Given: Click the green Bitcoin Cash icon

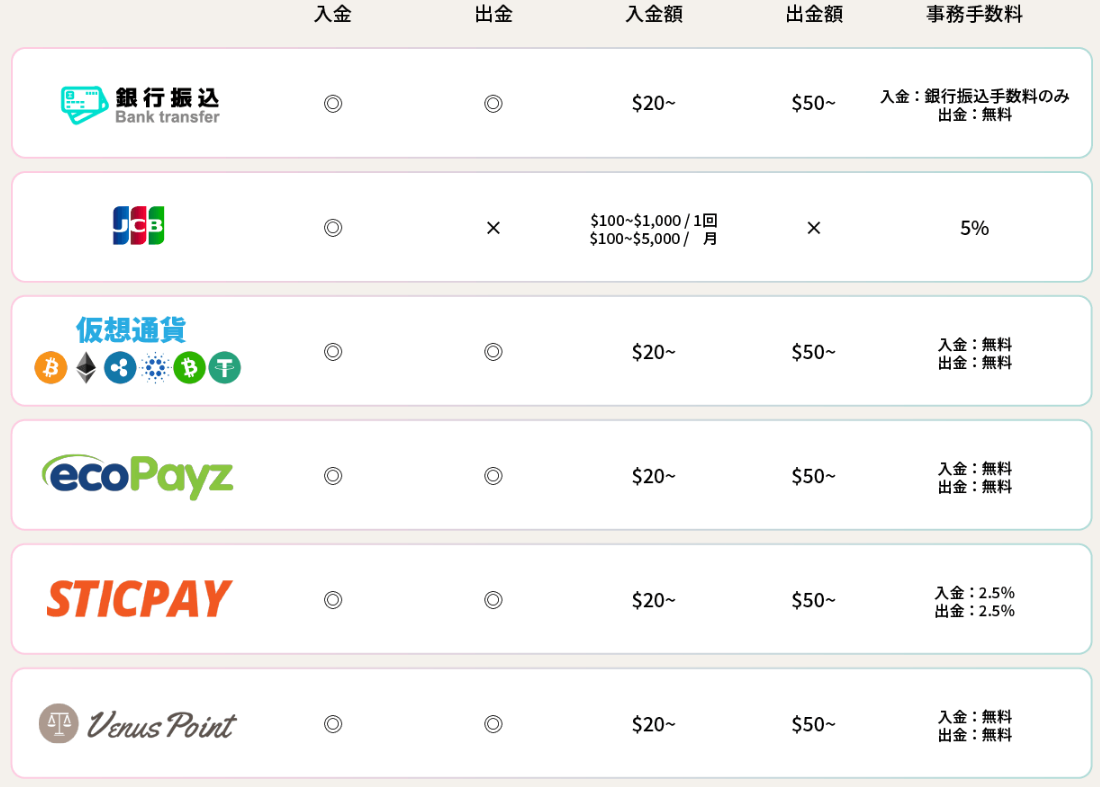Looking at the screenshot, I should (189, 368).
